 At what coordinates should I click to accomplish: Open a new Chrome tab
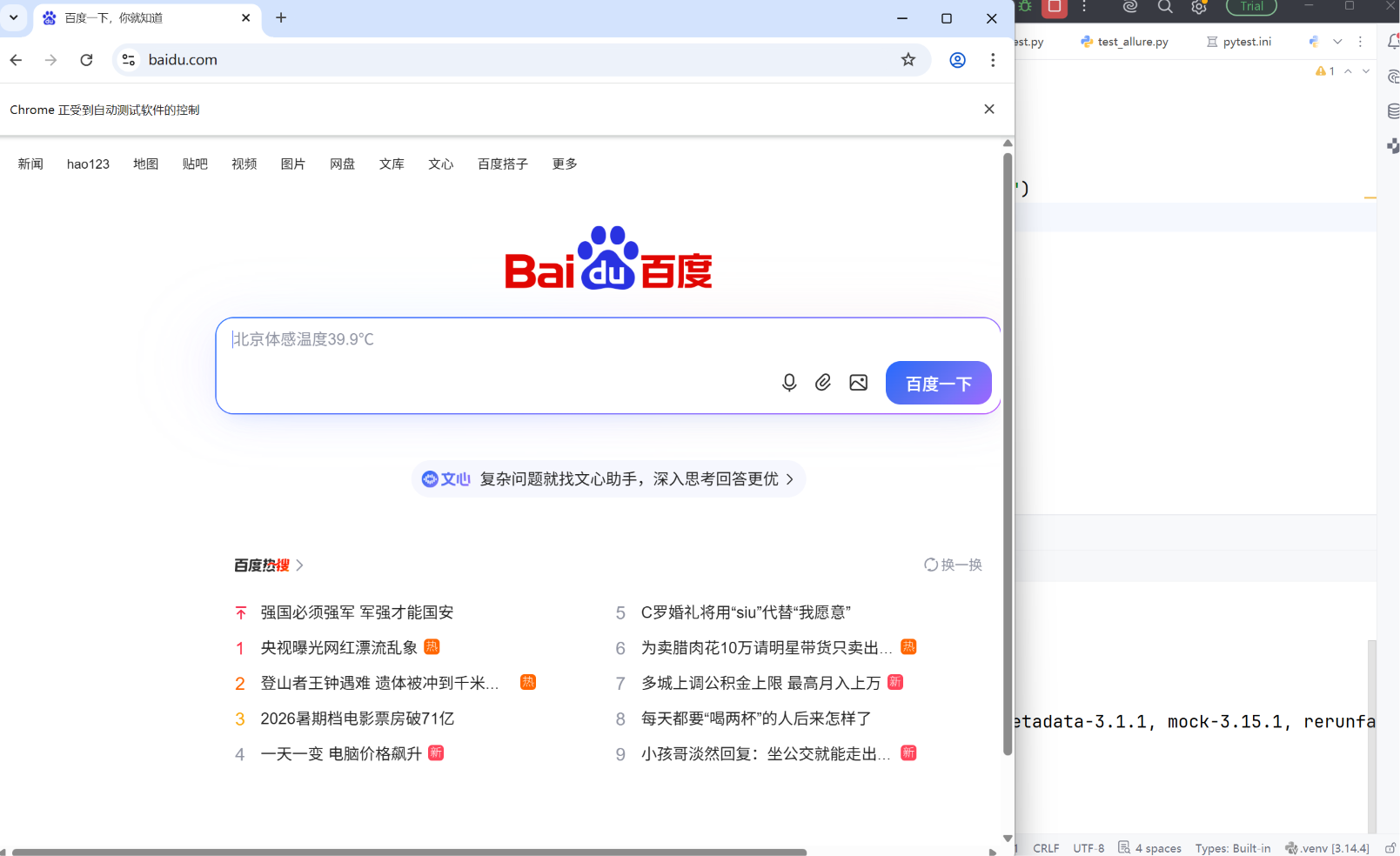pyautogui.click(x=281, y=17)
